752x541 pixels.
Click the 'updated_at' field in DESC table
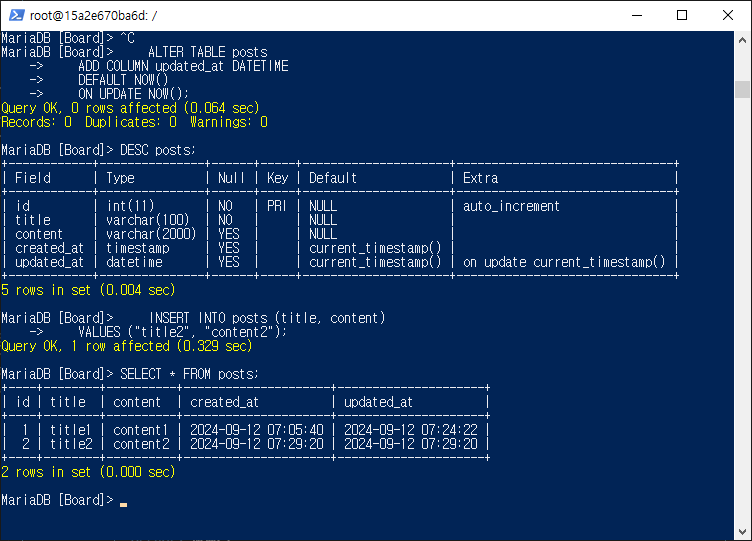pos(49,262)
